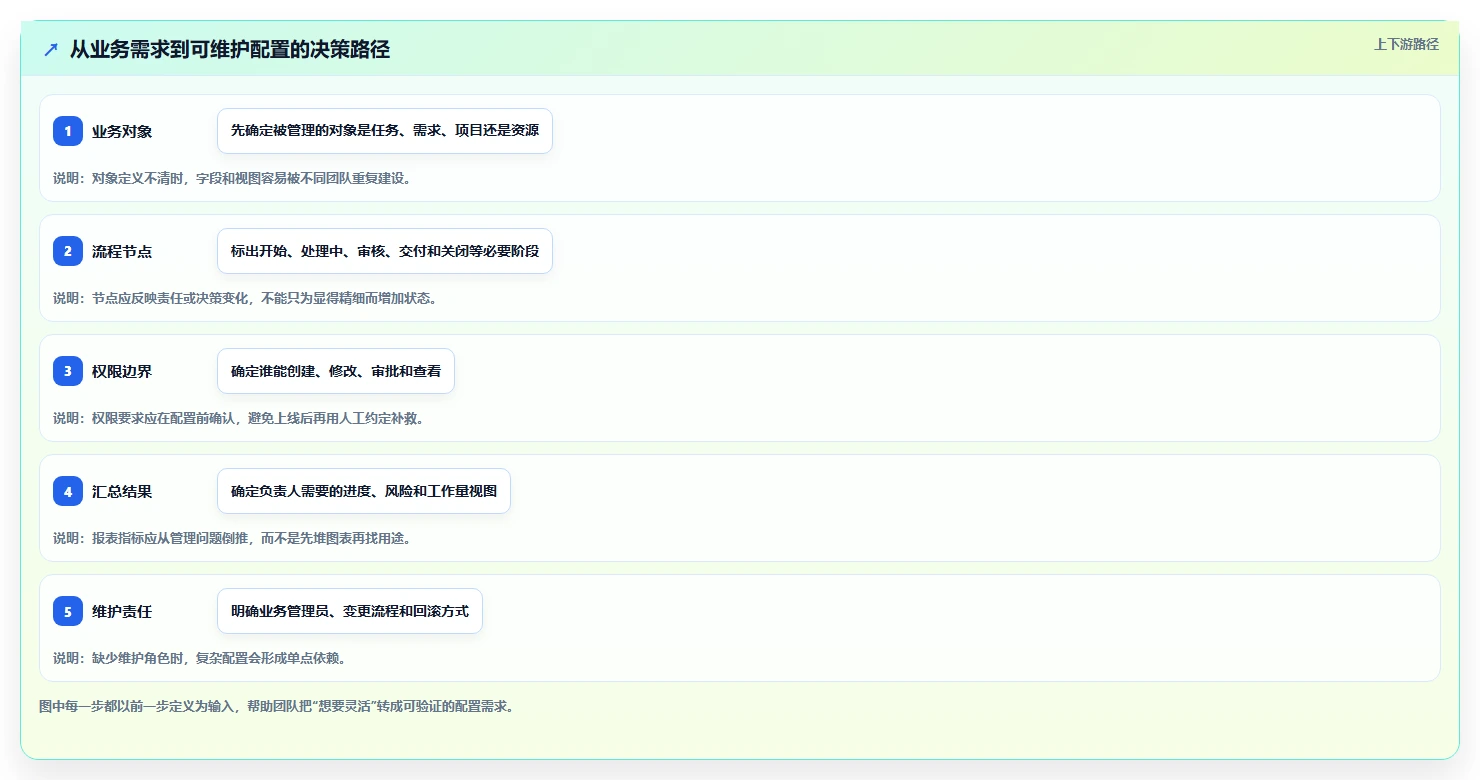Click the title 从业务需求到可维护配置的决策路径
Image resolution: width=1480 pixels, height=780 pixels.
(229, 50)
